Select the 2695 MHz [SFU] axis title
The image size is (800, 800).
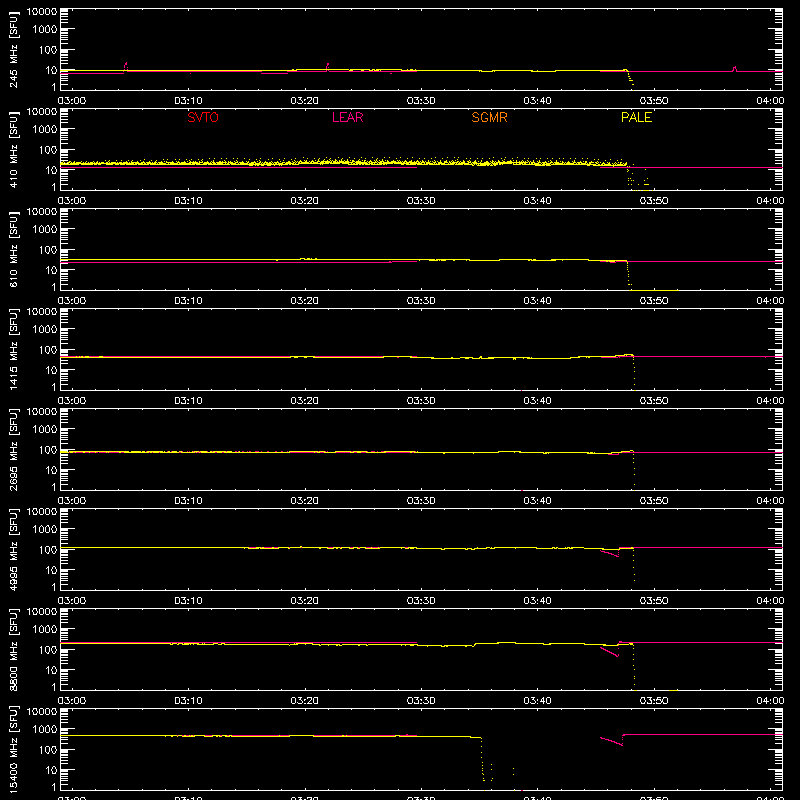[x=14, y=449]
